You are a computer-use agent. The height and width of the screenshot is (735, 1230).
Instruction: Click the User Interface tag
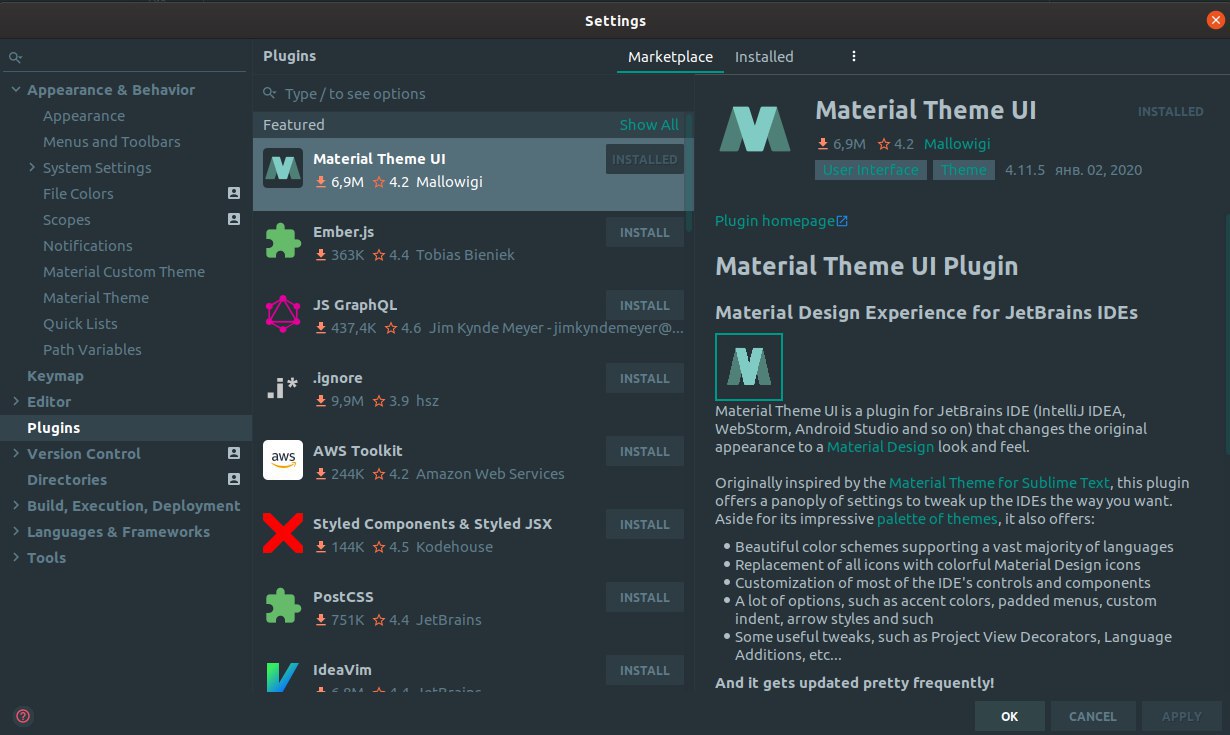870,170
